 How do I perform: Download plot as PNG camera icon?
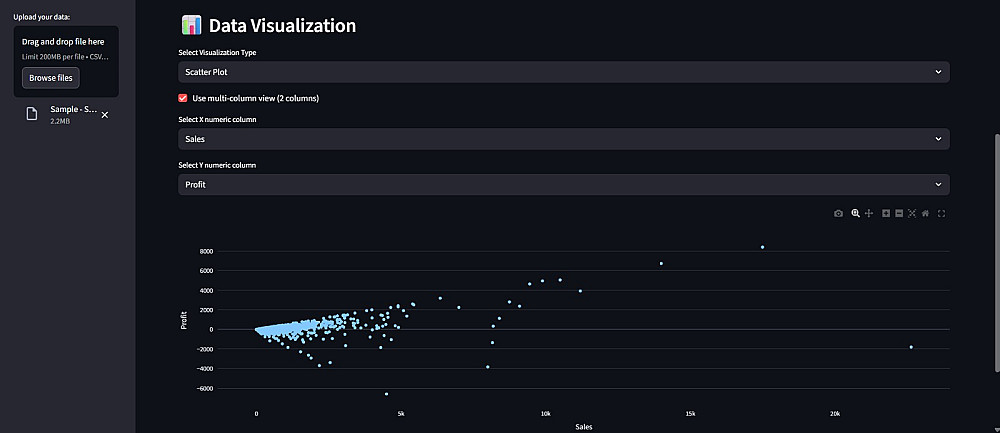tap(839, 213)
